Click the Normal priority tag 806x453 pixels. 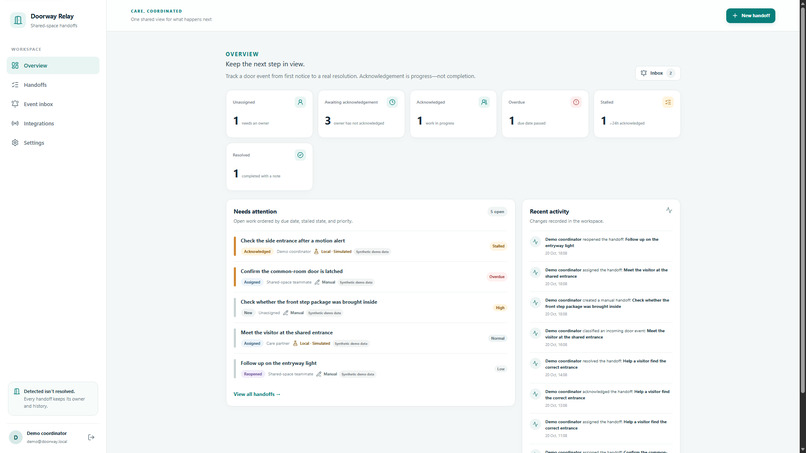tap(498, 338)
